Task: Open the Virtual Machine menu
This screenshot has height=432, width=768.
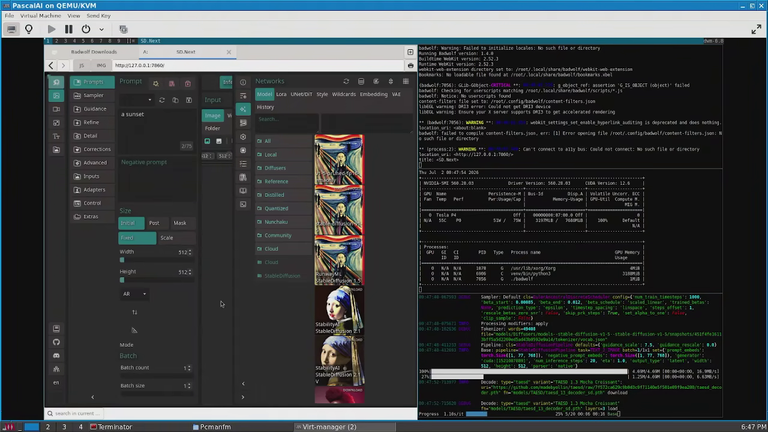Action: pyautogui.click(x=41, y=16)
